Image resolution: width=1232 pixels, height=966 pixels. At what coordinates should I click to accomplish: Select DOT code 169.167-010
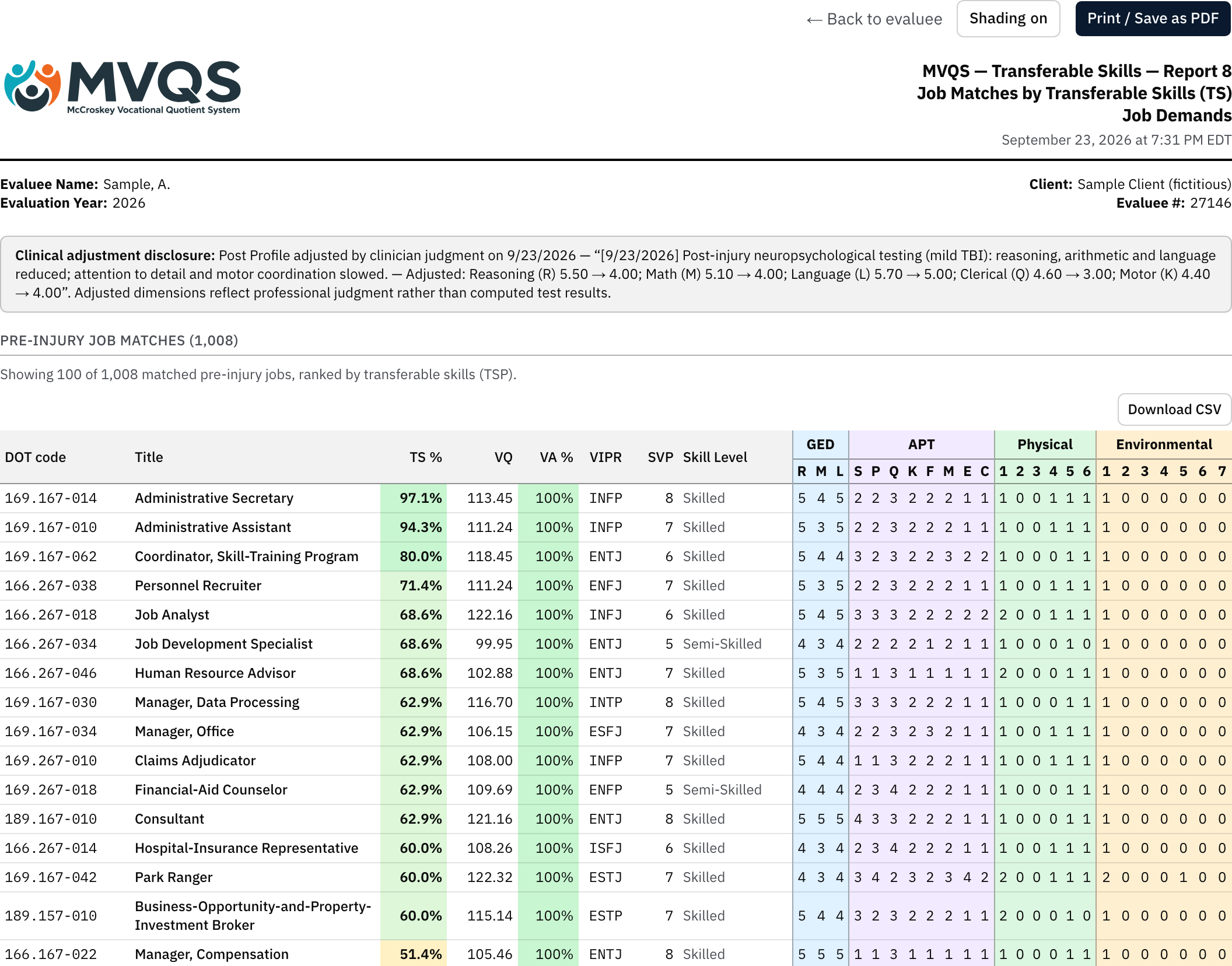pyautogui.click(x=51, y=527)
